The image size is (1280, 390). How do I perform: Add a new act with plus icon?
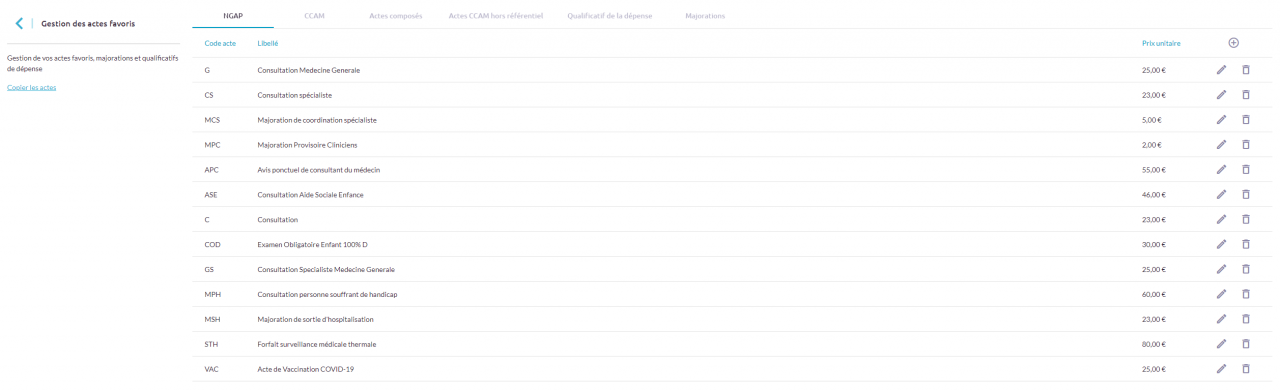[1233, 43]
